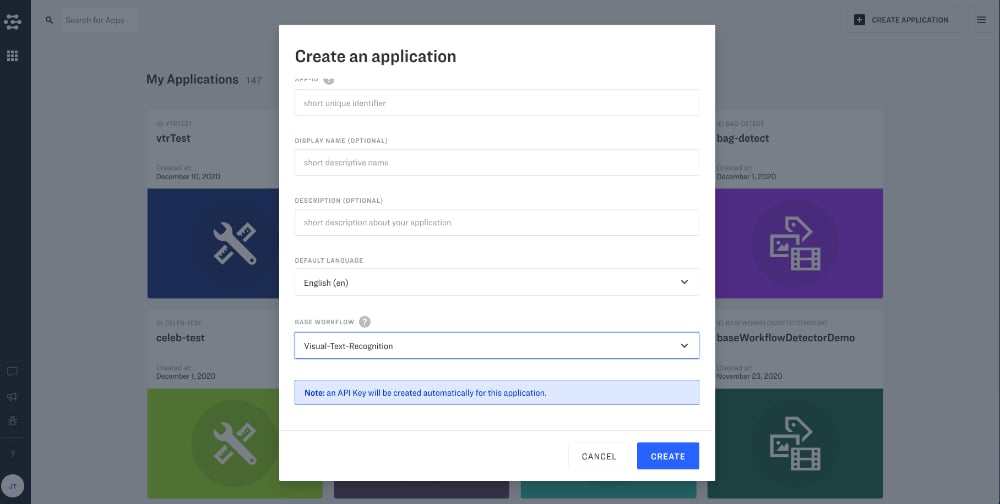Open the help question mark in sidebar
This screenshot has width=1000, height=504.
12,455
